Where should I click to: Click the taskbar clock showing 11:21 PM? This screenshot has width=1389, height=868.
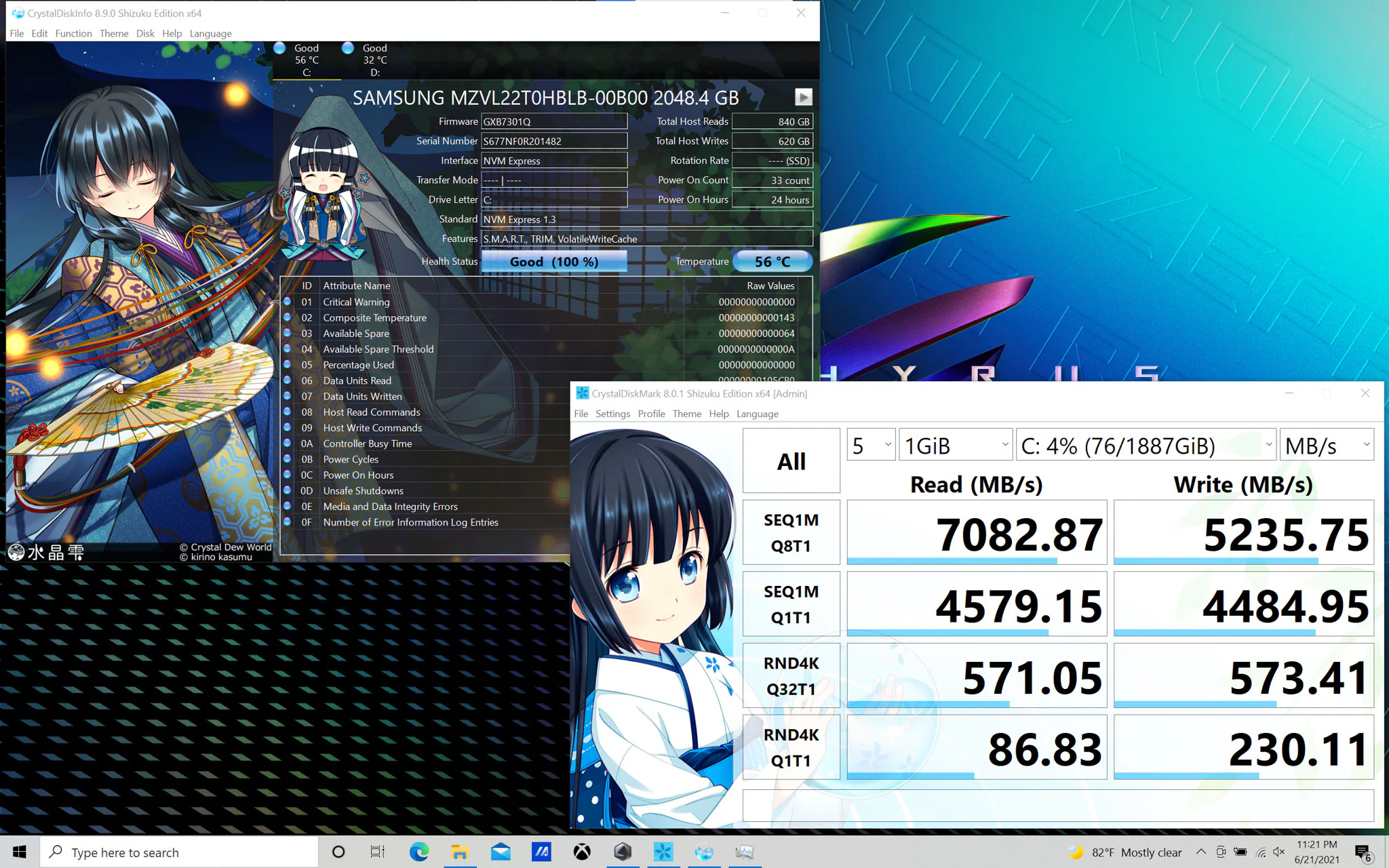click(1316, 852)
